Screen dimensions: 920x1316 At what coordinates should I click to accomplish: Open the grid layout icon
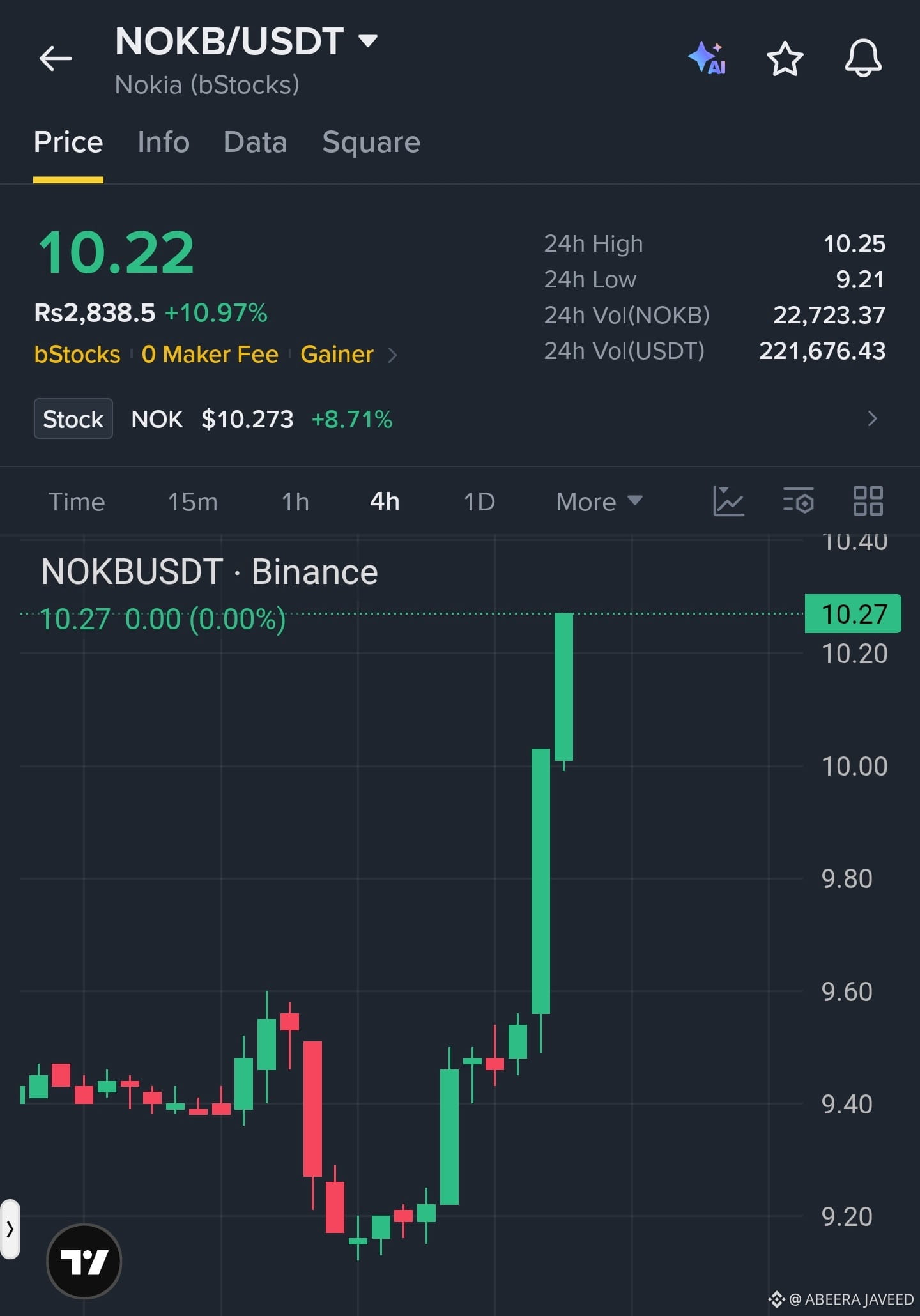coord(868,501)
